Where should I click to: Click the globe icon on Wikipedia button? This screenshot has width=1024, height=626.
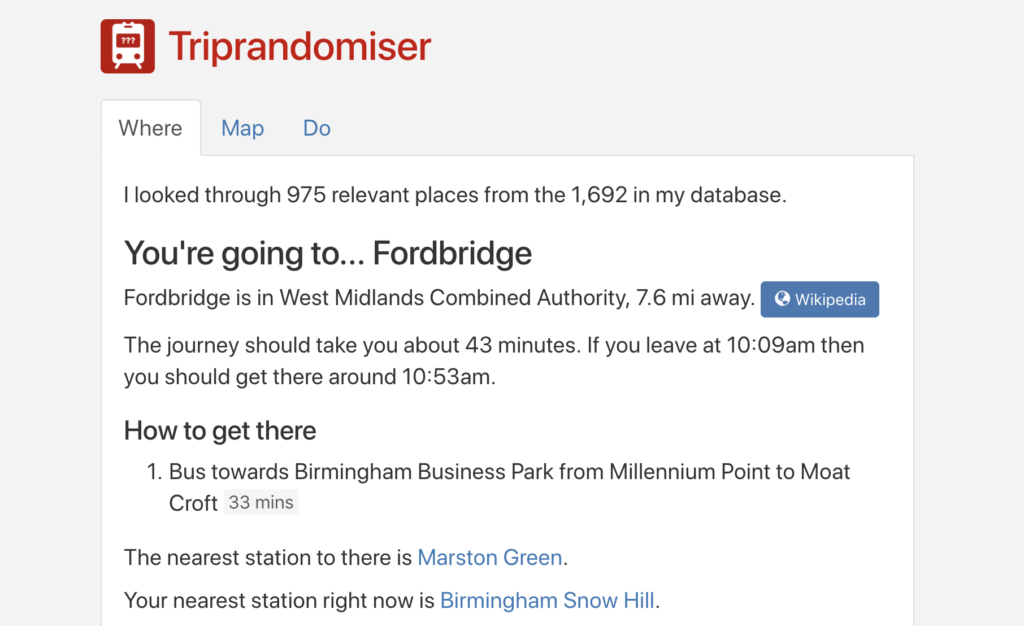[x=782, y=299]
